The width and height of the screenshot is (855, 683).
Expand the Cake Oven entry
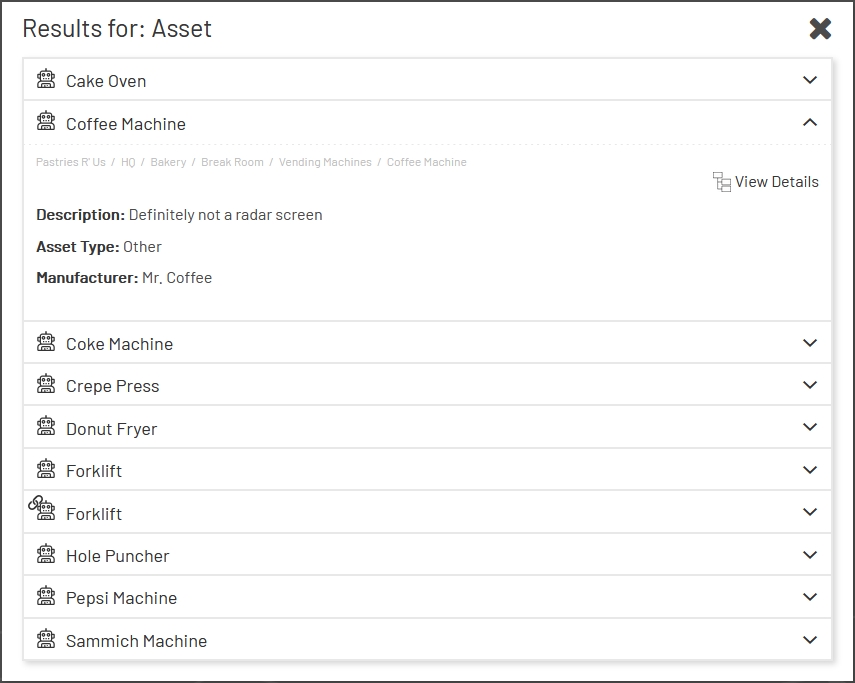tap(812, 79)
